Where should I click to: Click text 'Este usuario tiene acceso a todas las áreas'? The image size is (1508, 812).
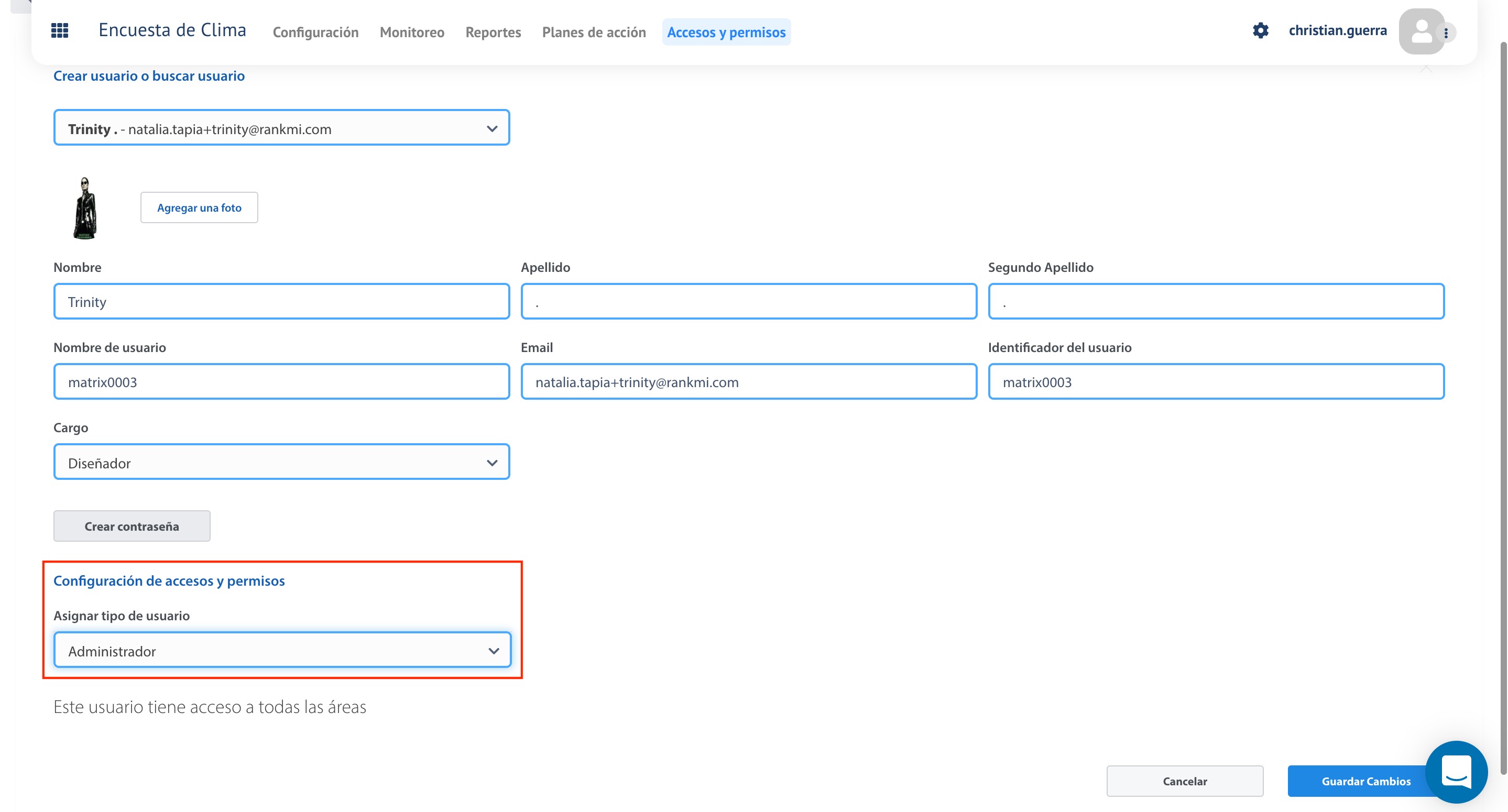pos(210,707)
